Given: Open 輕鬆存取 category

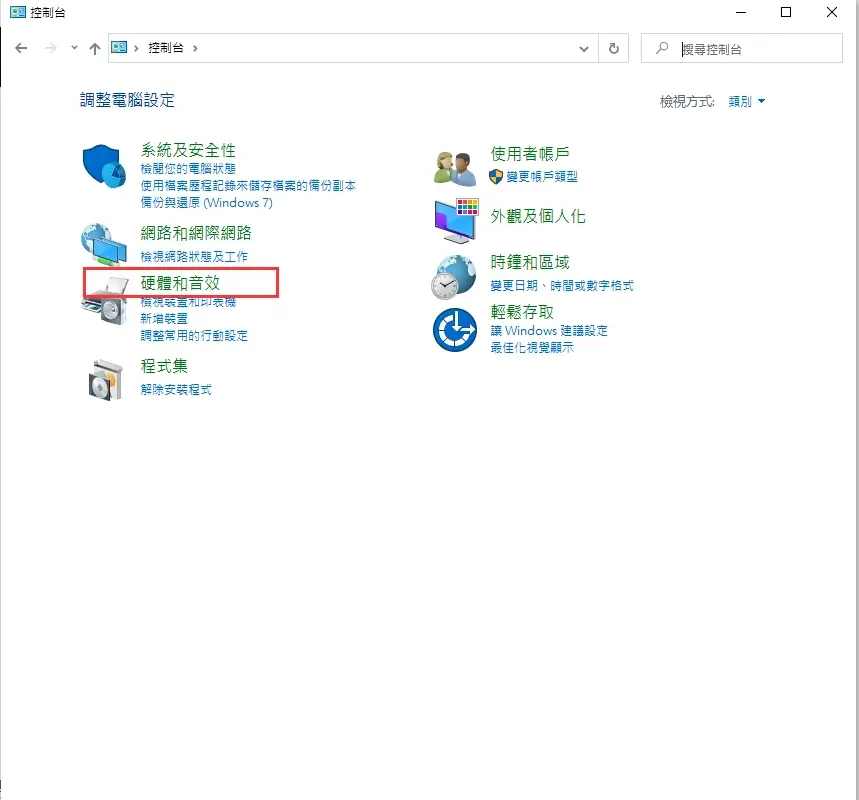Looking at the screenshot, I should click(522, 312).
